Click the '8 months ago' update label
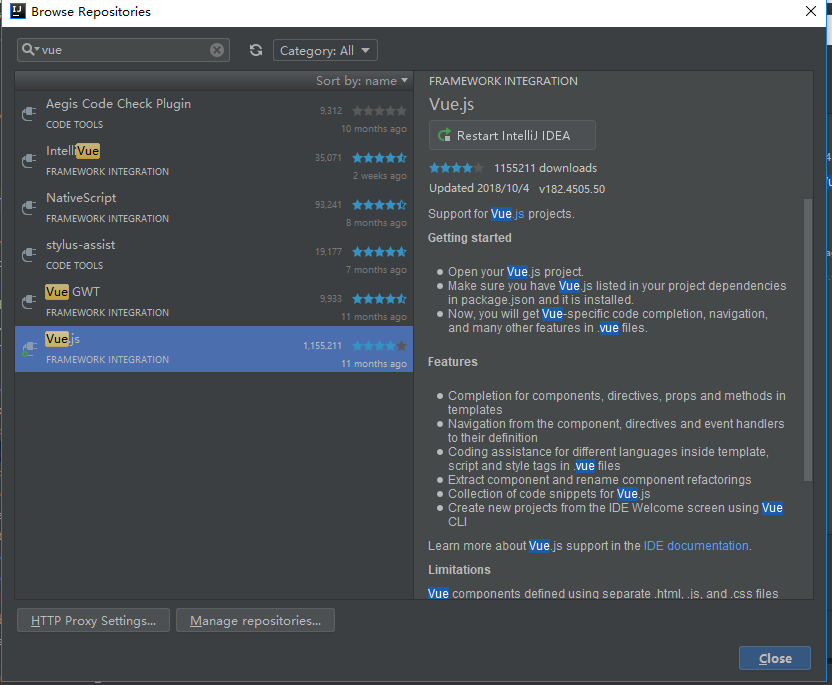 pos(376,223)
